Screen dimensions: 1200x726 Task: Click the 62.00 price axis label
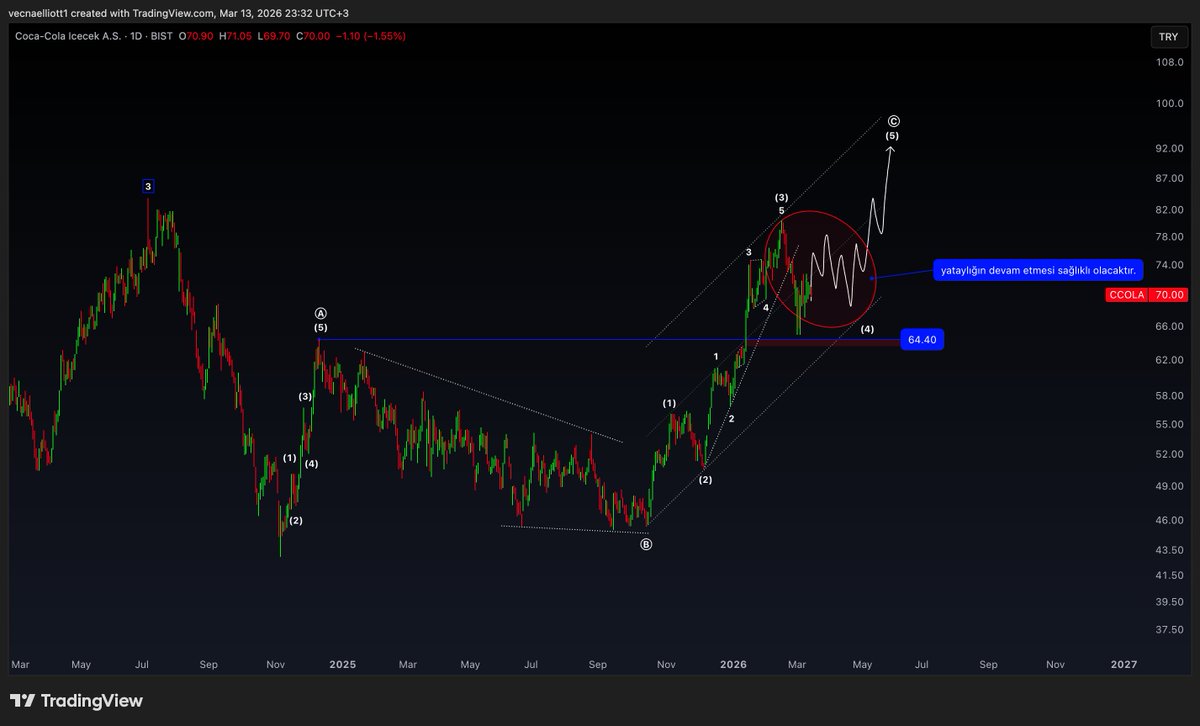(x=1169, y=360)
